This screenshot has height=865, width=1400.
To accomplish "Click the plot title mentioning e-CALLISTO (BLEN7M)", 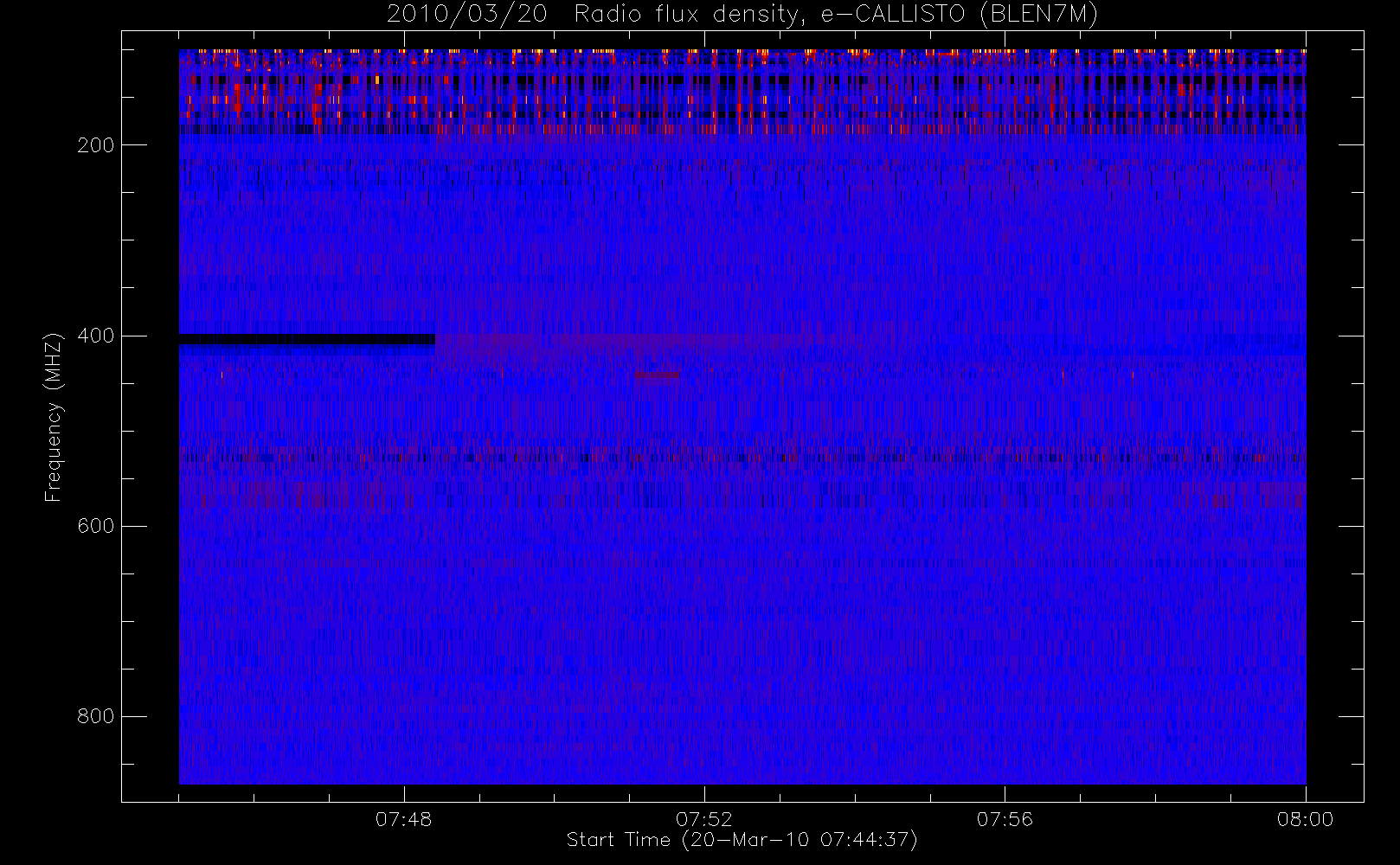I will pyautogui.click(x=742, y=14).
